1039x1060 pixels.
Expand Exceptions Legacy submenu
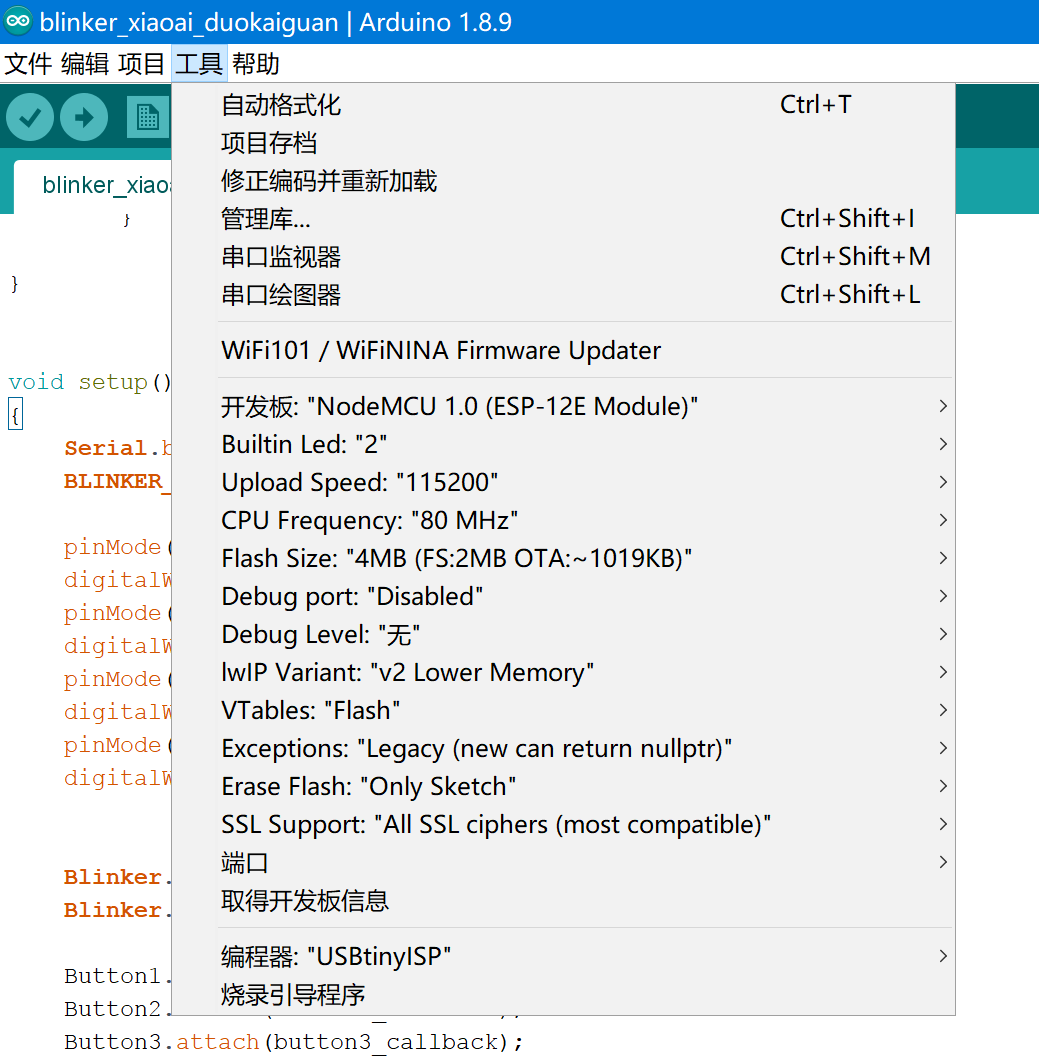563,748
